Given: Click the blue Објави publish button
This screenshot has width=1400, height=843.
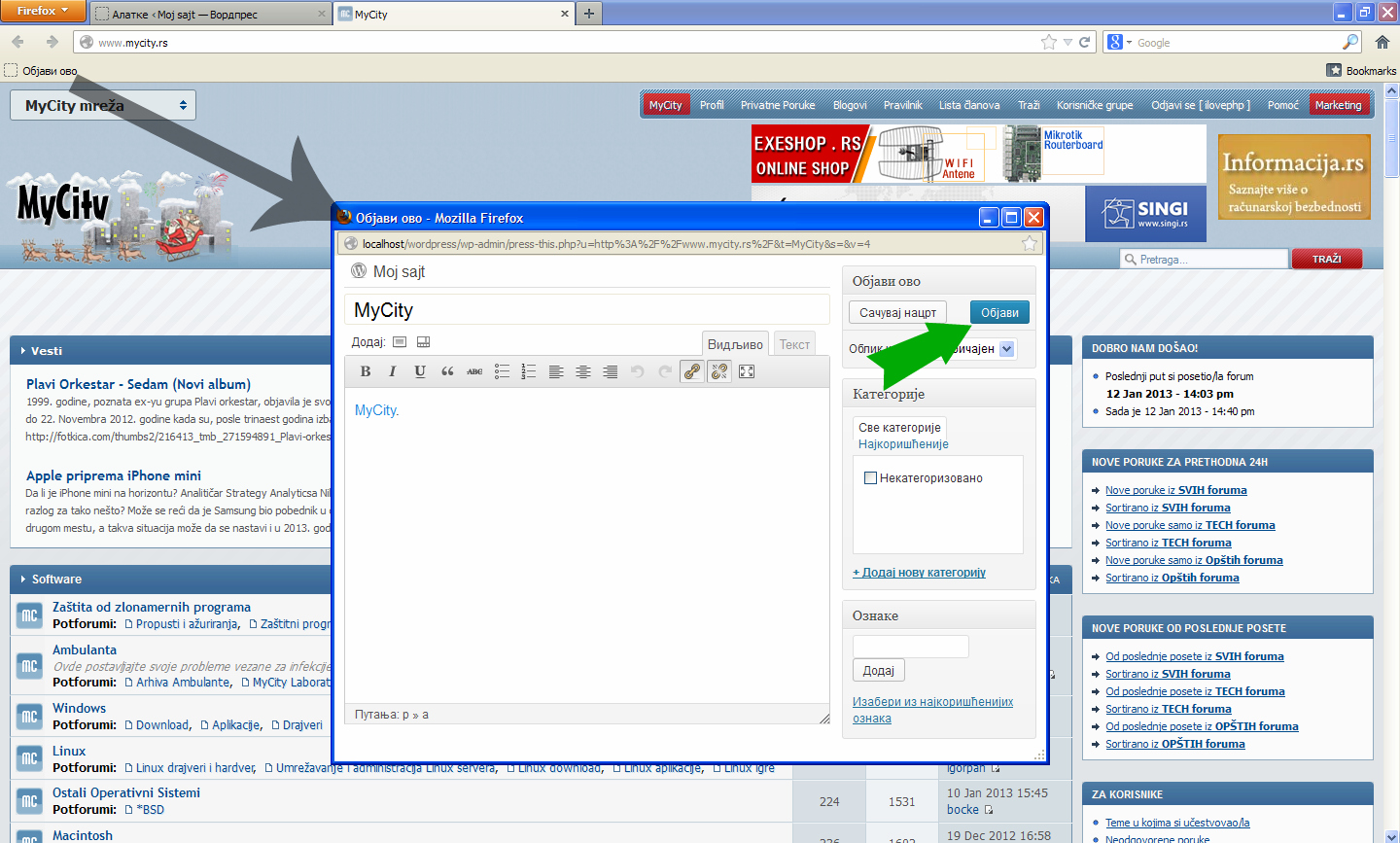Looking at the screenshot, I should 999,313.
